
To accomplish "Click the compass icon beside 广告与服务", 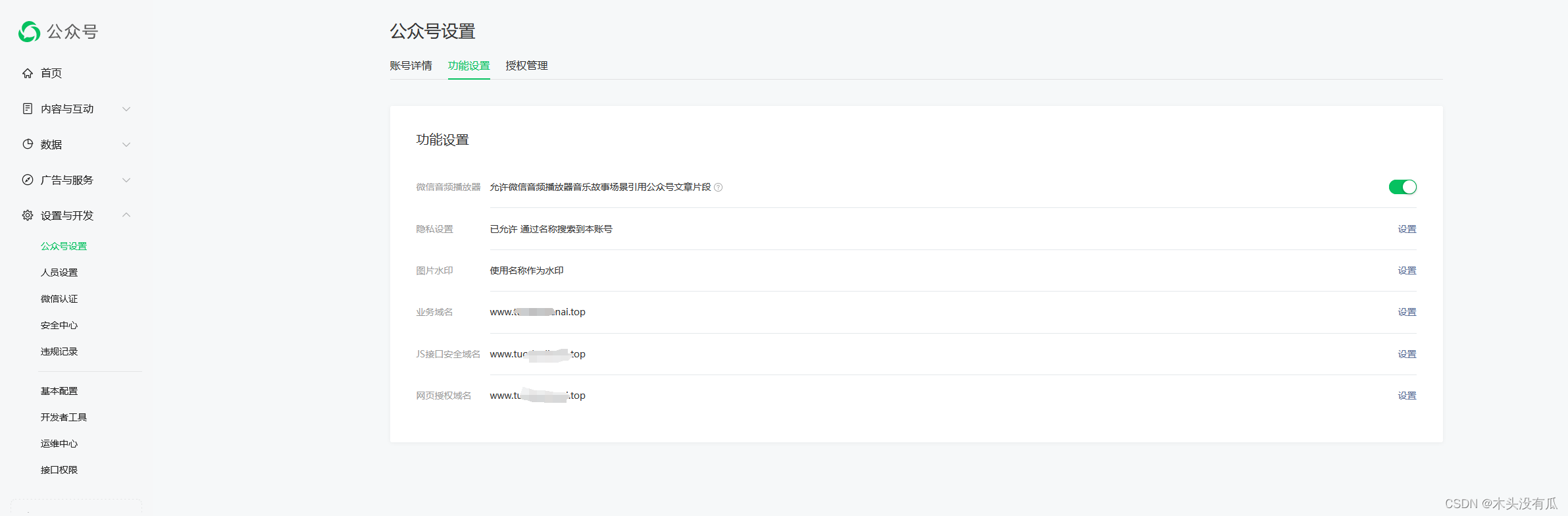I will (x=28, y=180).
